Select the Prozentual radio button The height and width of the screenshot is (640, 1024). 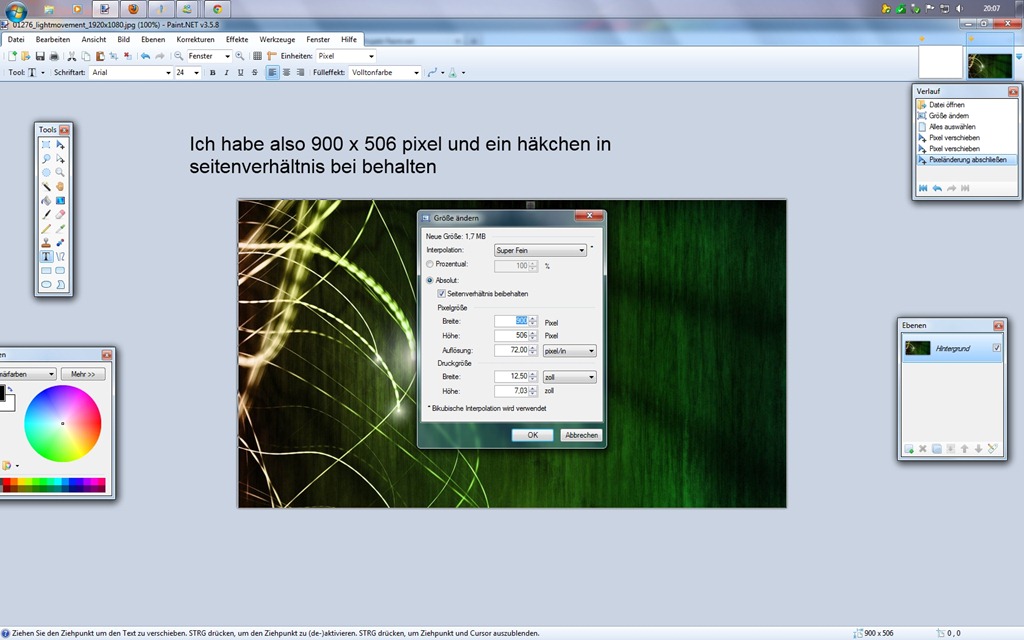[x=430, y=264]
